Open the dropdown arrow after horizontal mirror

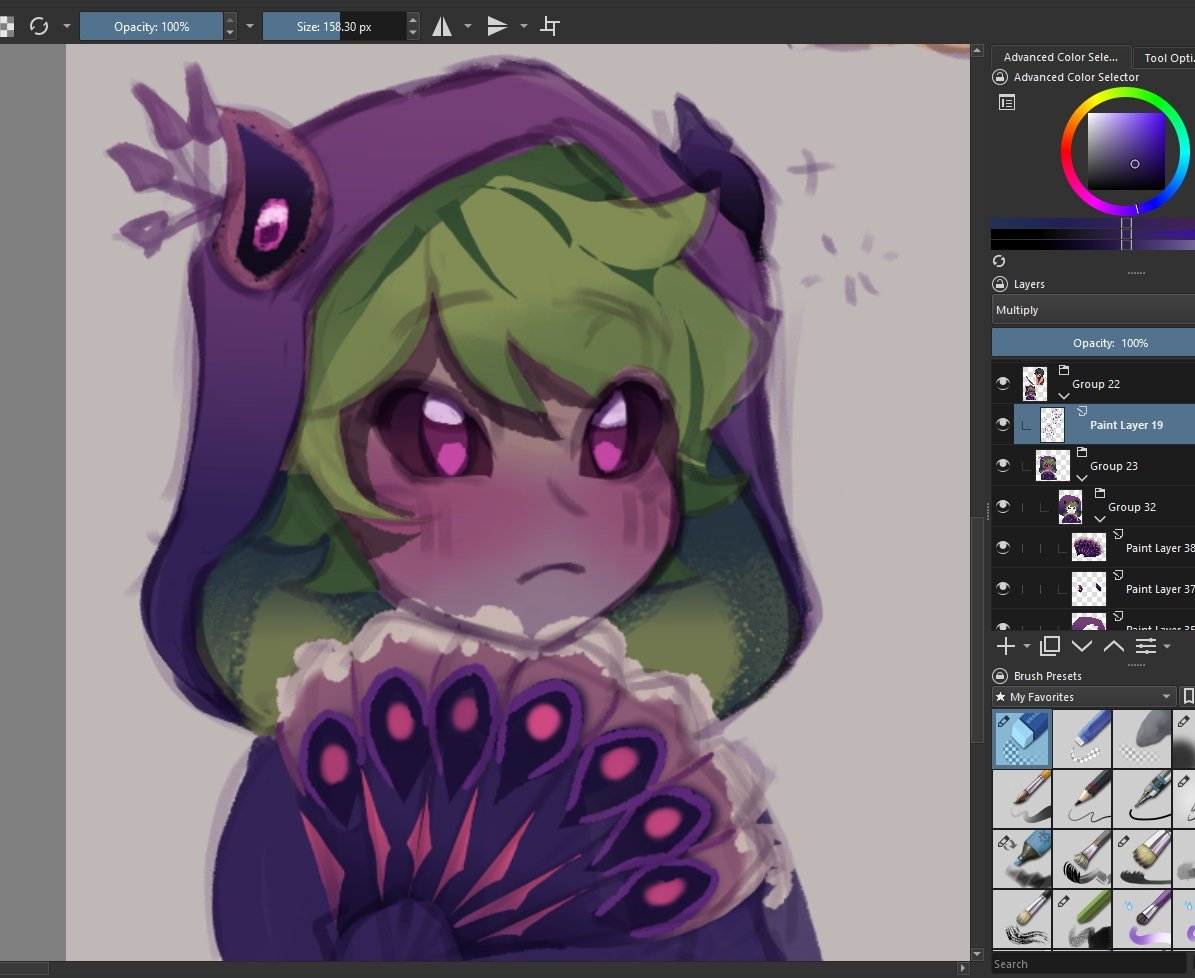pos(468,27)
